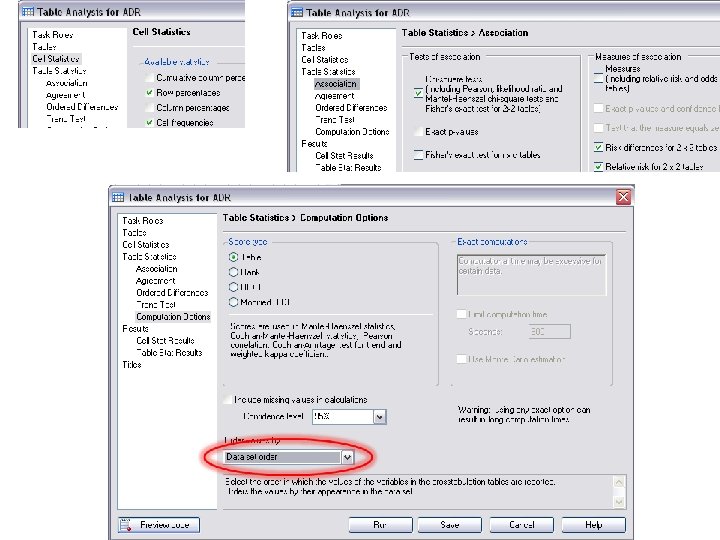This screenshot has width=720, height=540.
Task: Click the top-left dialog title bar table icon
Action: 28,11
